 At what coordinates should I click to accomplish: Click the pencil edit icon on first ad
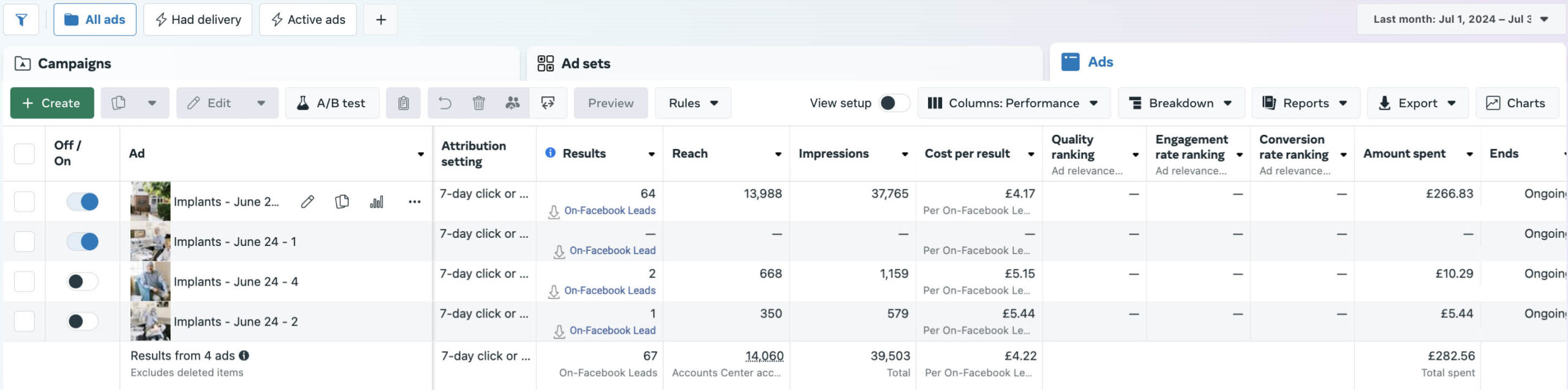coord(307,202)
